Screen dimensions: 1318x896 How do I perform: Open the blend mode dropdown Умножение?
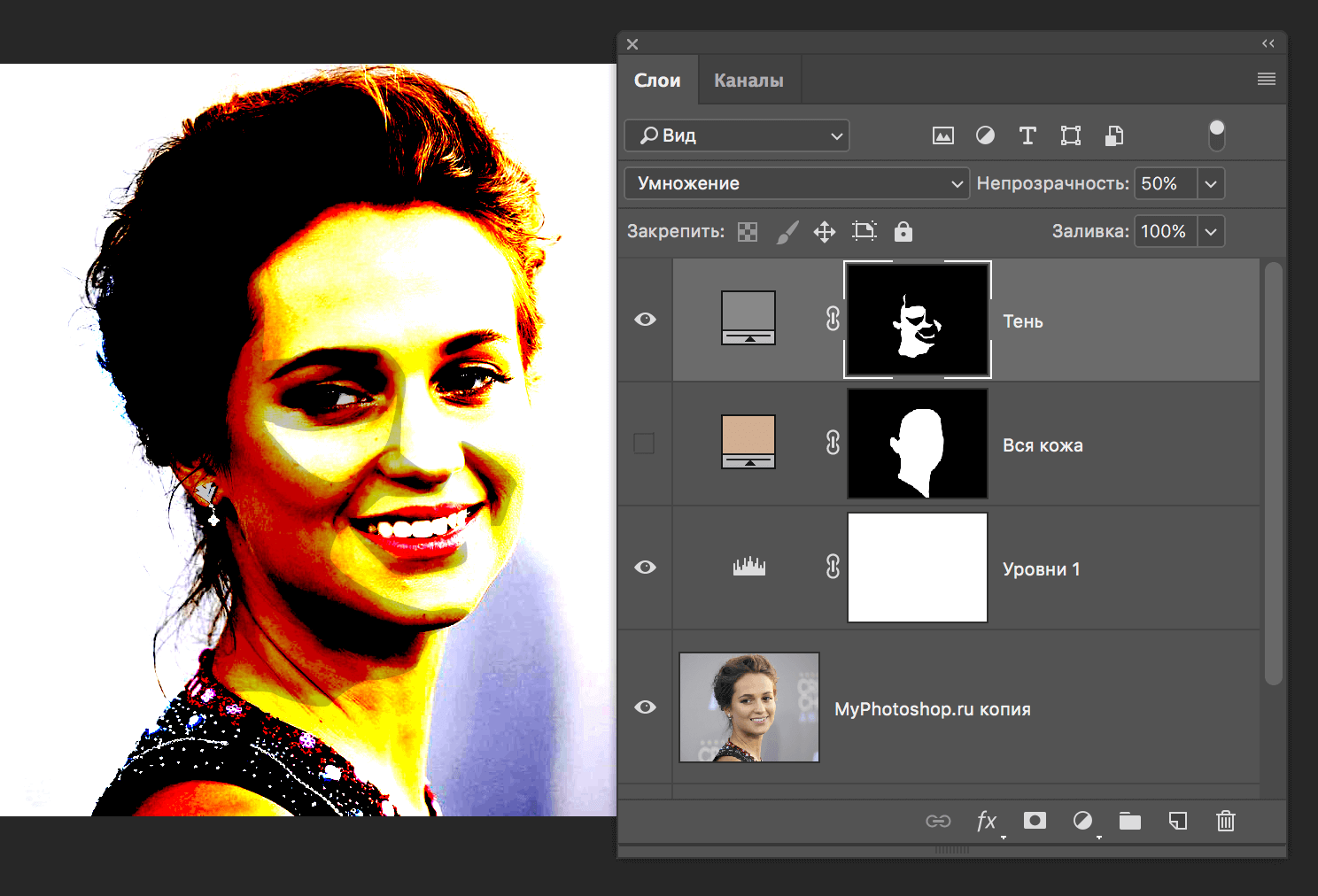(x=795, y=183)
